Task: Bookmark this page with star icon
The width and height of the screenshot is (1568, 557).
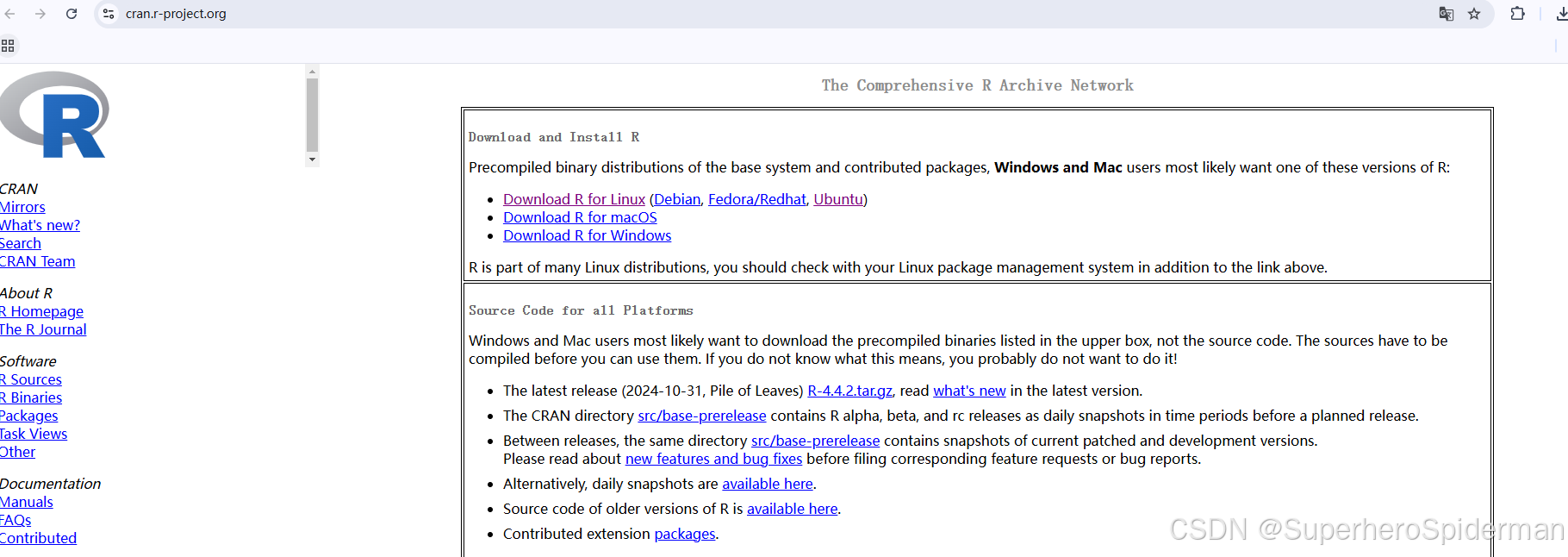Action: tap(1474, 14)
